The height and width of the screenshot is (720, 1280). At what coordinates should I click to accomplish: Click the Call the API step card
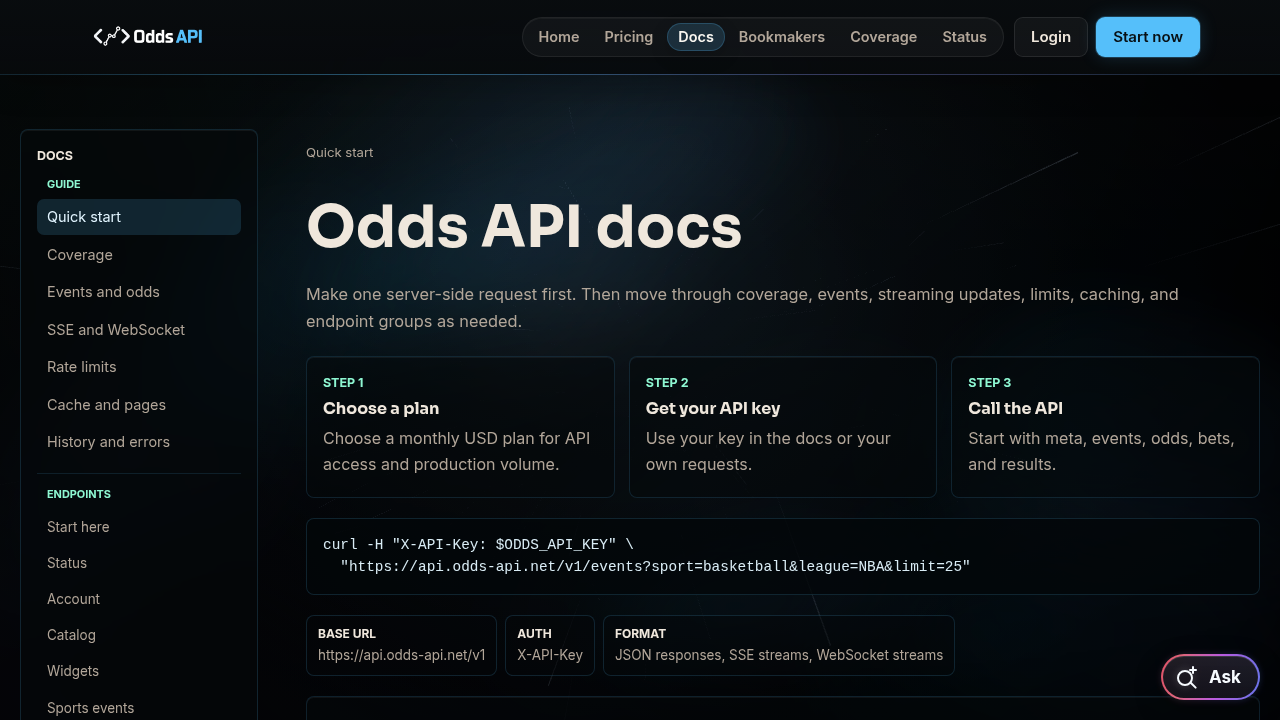coord(1105,427)
